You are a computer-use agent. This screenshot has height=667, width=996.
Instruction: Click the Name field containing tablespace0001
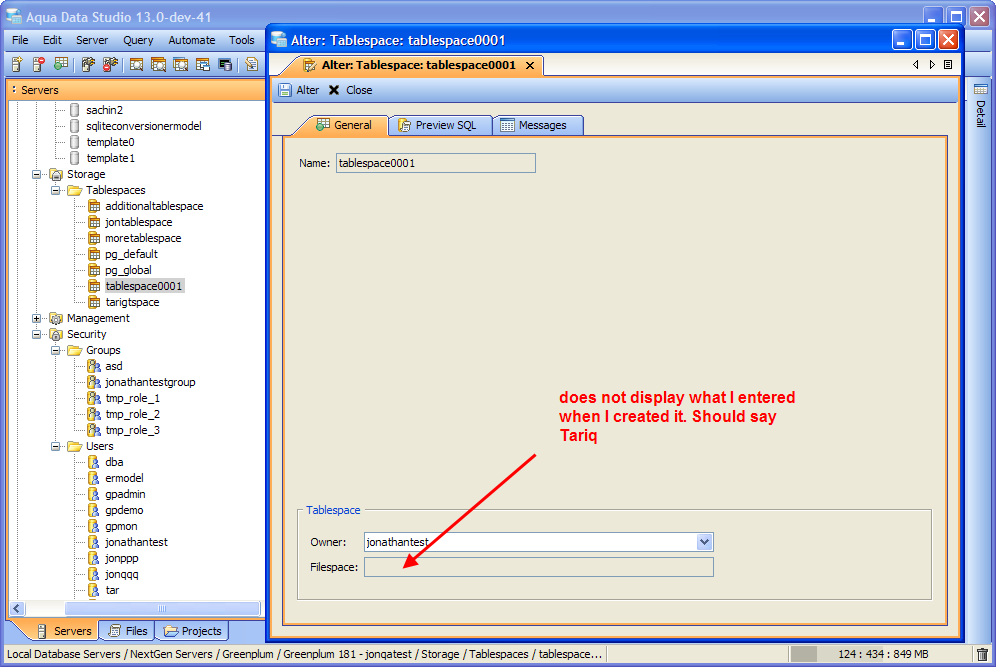pyautogui.click(x=436, y=163)
